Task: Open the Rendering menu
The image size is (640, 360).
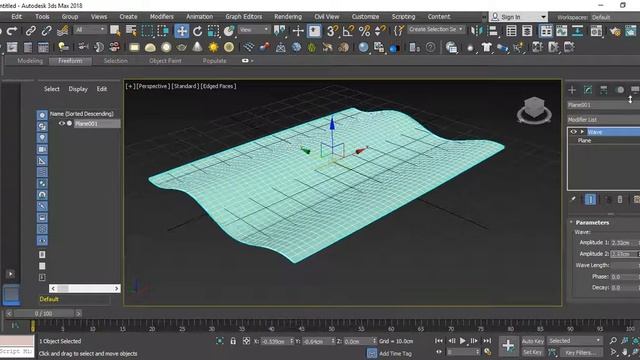Action: [x=288, y=17]
